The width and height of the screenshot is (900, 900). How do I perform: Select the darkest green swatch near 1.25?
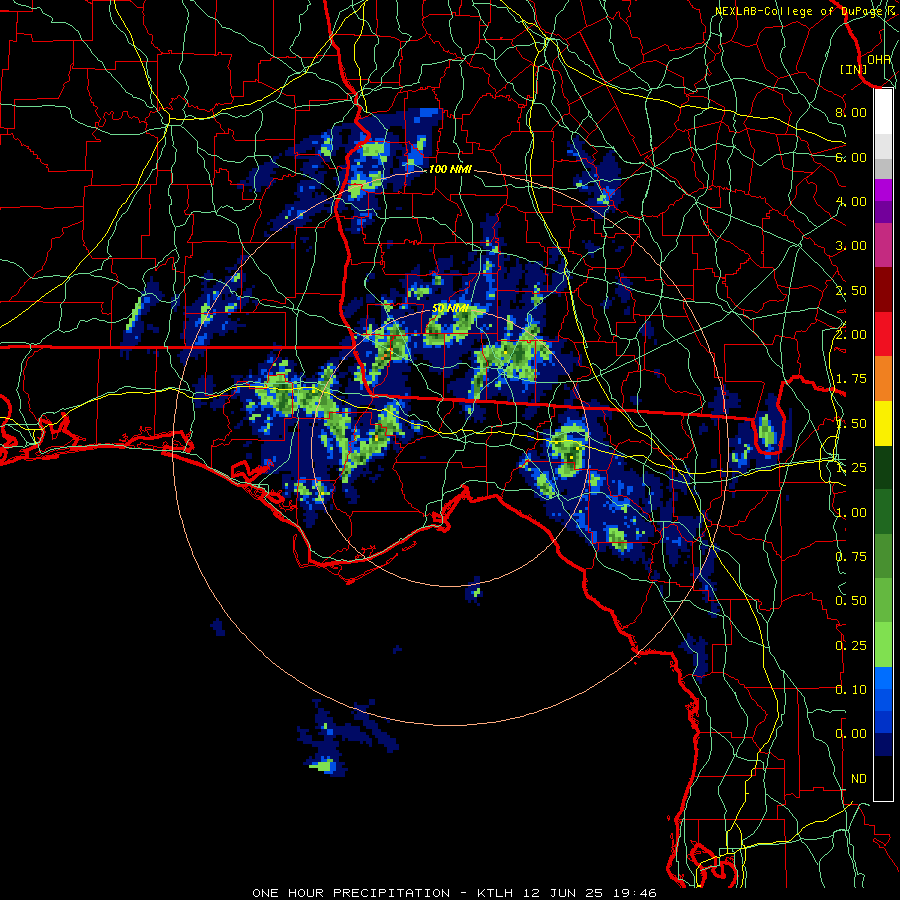click(x=883, y=467)
